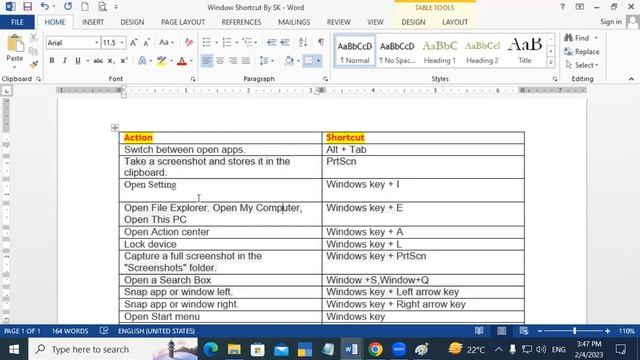Click the zoom slider handle
This screenshot has height=360, width=640.
point(575,331)
